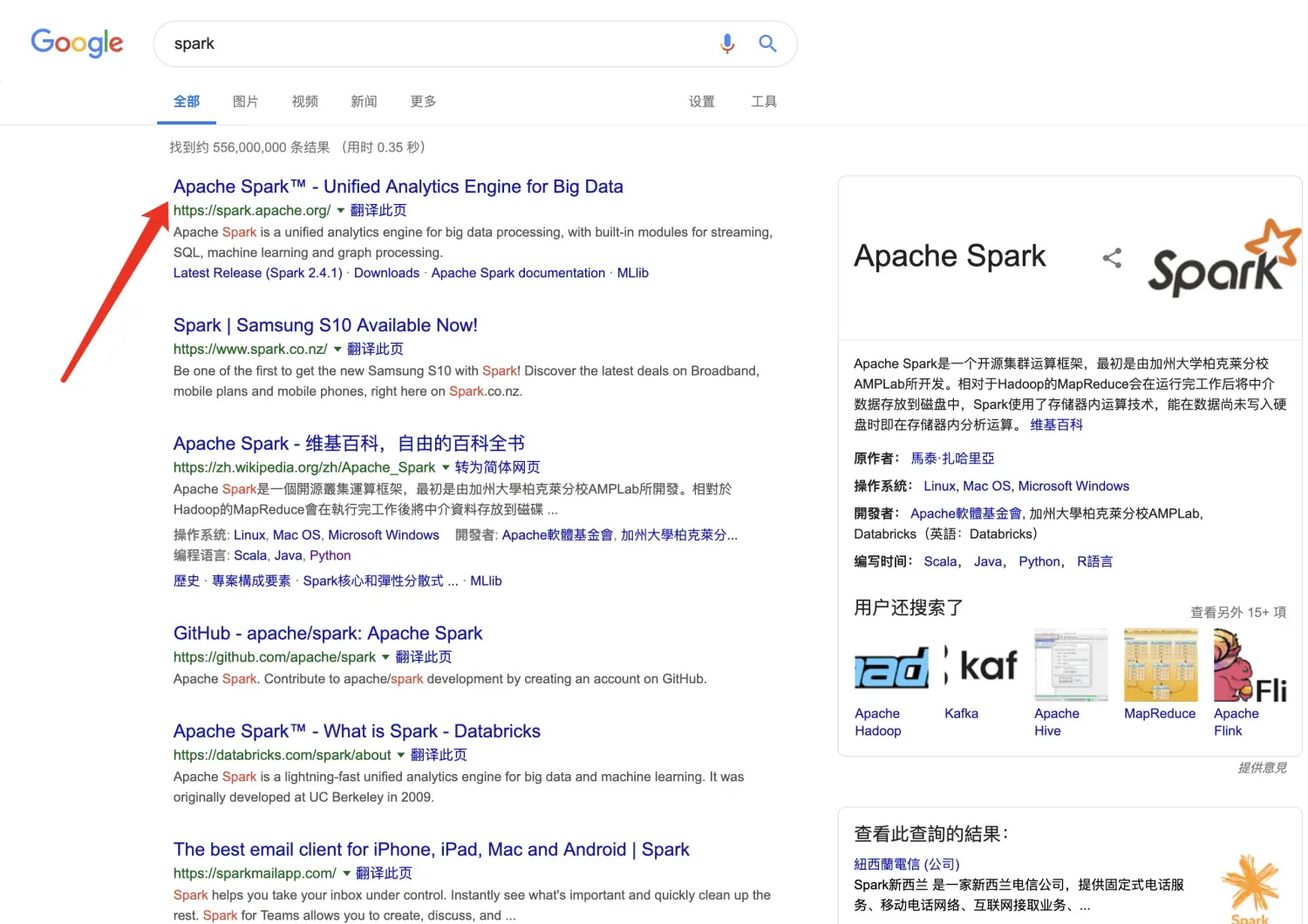View 查看另外 15+ 項 related searches
1308x924 pixels.
[x=1238, y=613]
